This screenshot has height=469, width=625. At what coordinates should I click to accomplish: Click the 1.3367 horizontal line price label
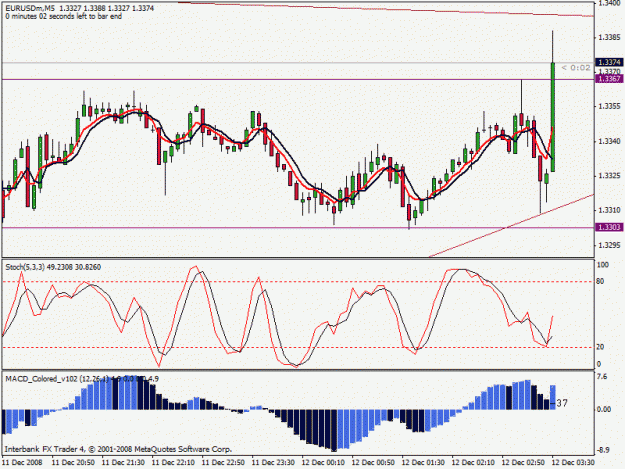pos(609,79)
